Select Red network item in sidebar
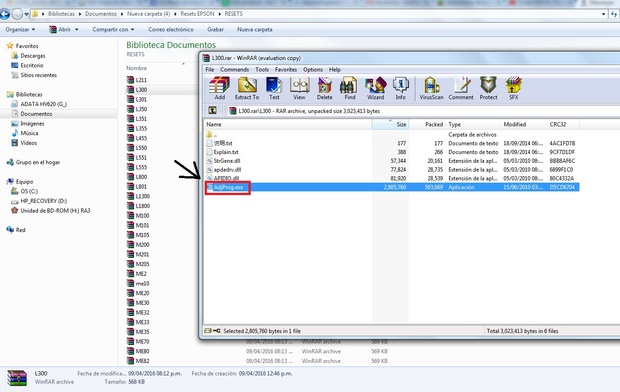This screenshot has width=620, height=392. pyautogui.click(x=16, y=230)
